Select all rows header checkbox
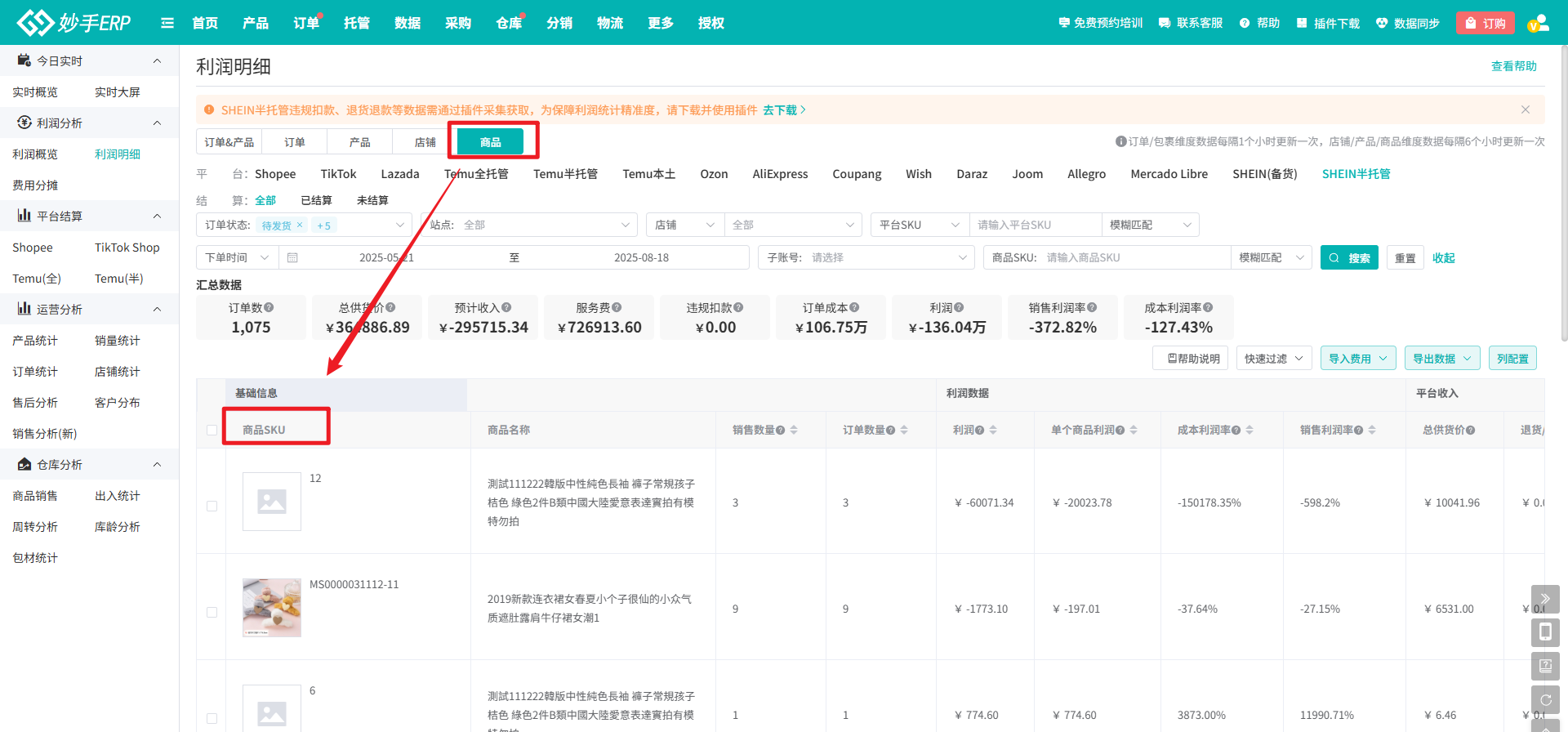 pos(212,430)
